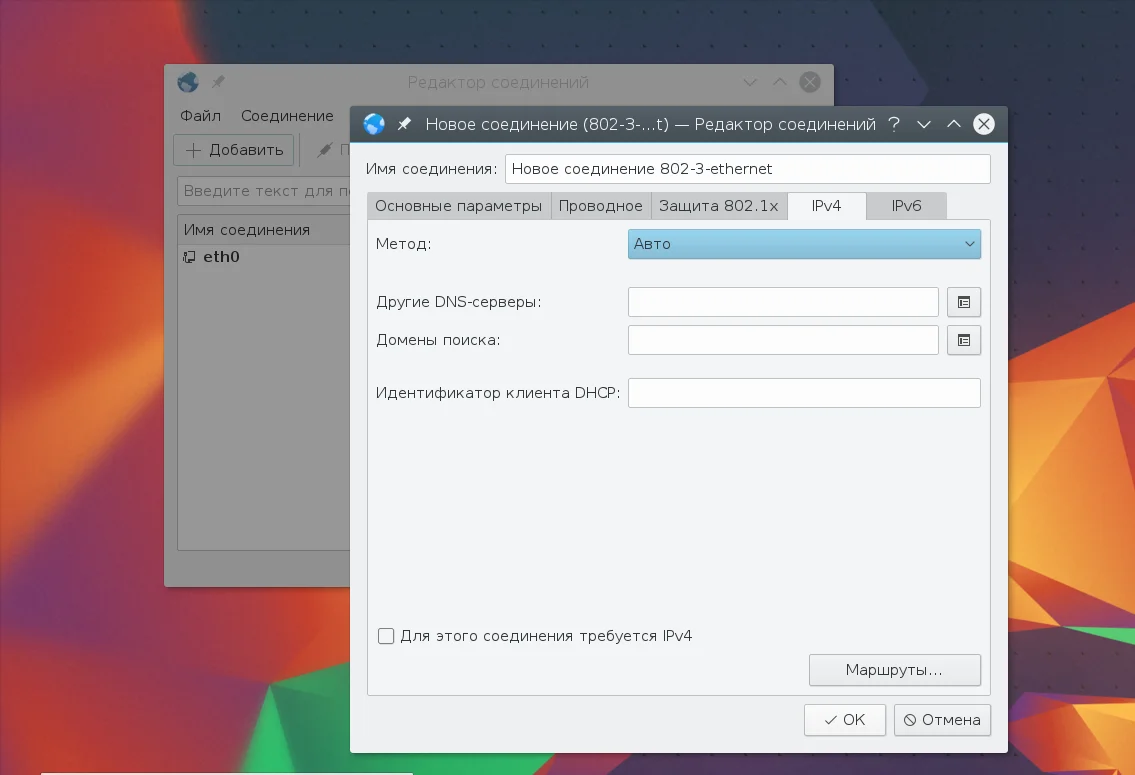This screenshot has height=775, width=1135.
Task: Focus Идентификатор клиента DHCP field
Action: coord(803,393)
